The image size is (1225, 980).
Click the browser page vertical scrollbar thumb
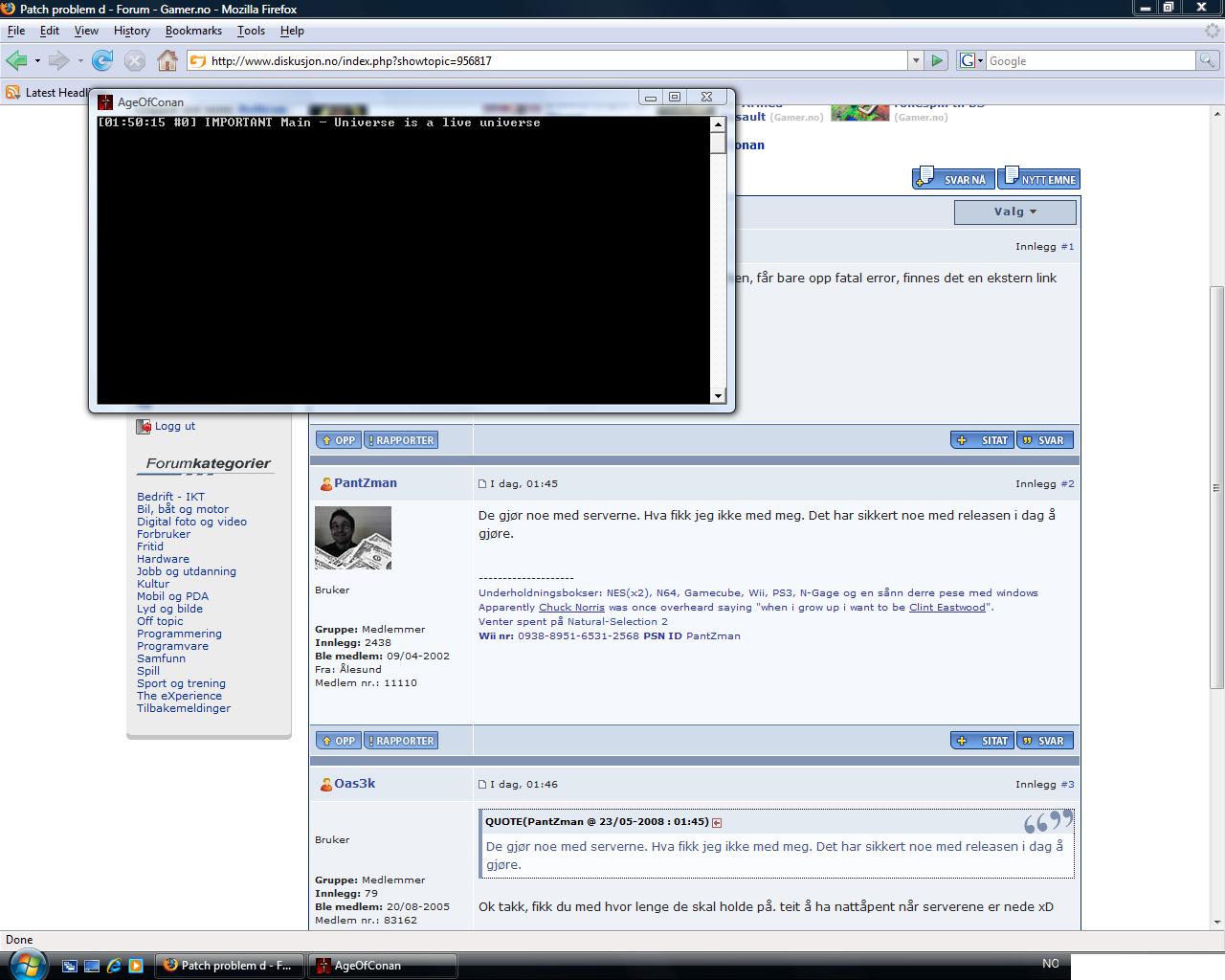click(1217, 488)
